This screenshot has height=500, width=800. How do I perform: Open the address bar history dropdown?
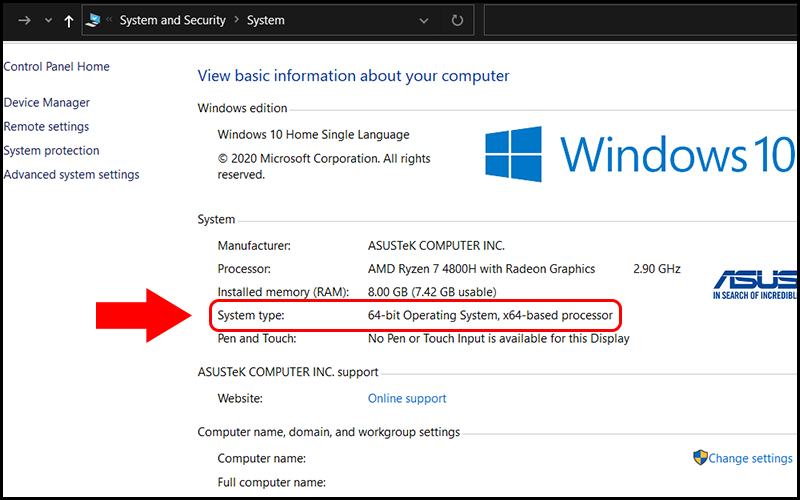[424, 20]
